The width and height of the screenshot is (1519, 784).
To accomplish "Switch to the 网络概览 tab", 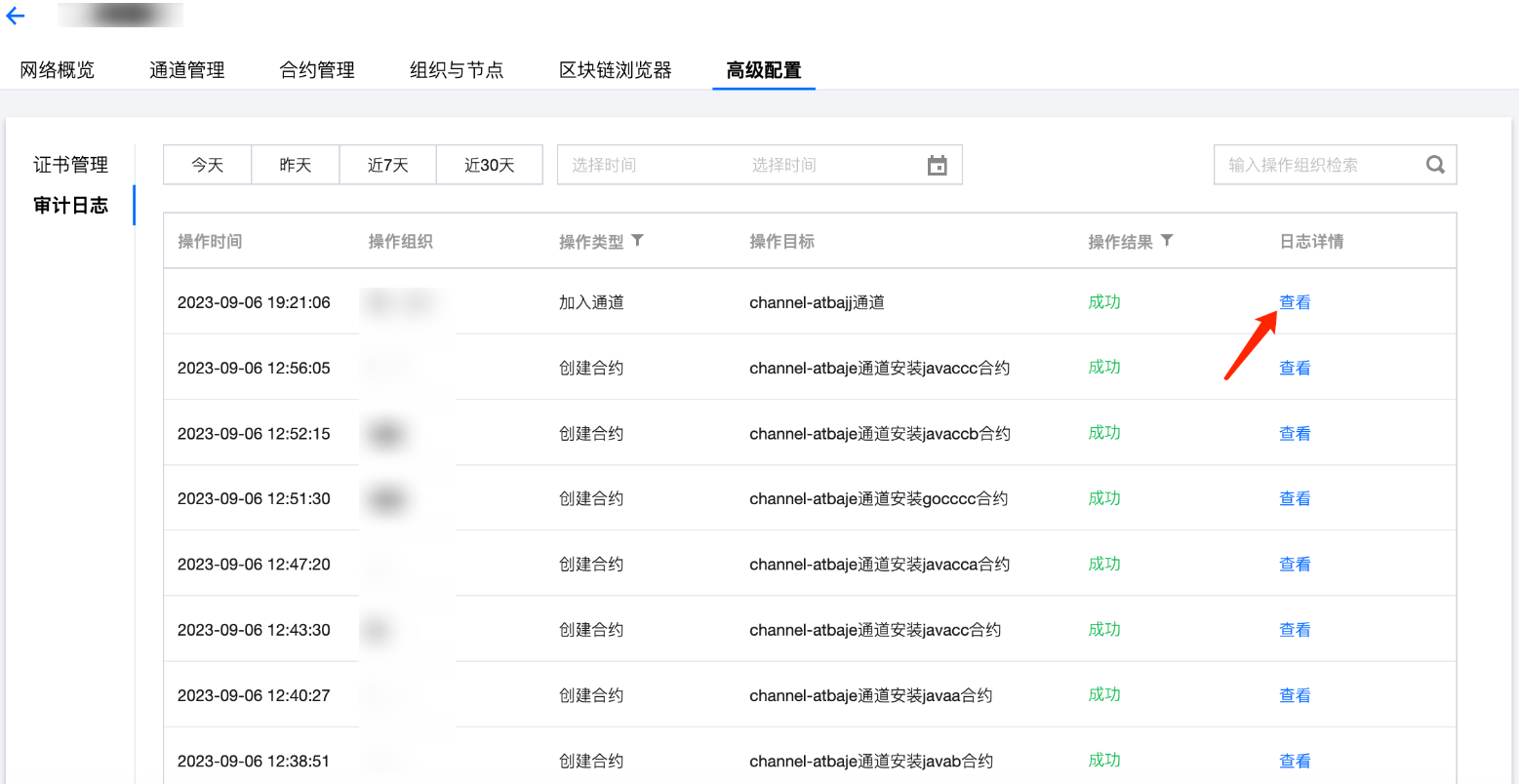I will tap(58, 70).
